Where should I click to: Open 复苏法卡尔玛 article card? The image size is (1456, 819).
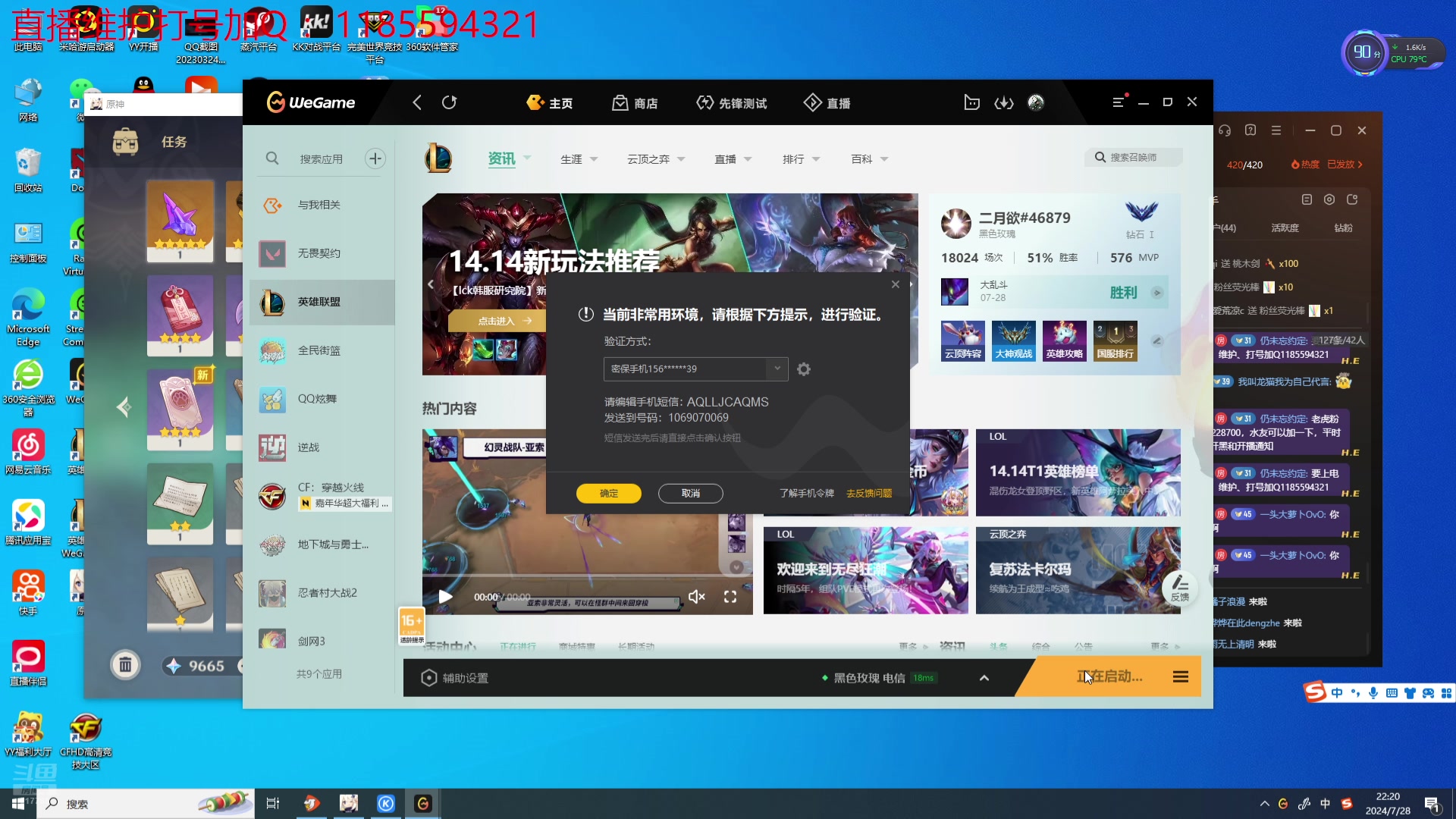[1078, 570]
